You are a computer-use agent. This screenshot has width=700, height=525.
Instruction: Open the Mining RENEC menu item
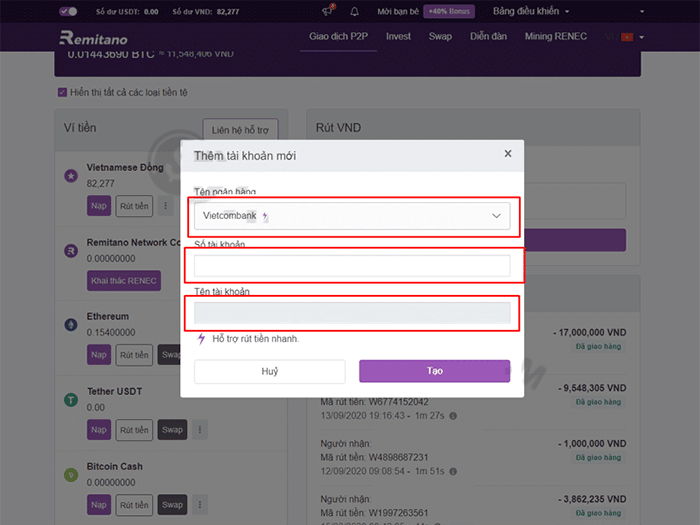click(x=556, y=37)
